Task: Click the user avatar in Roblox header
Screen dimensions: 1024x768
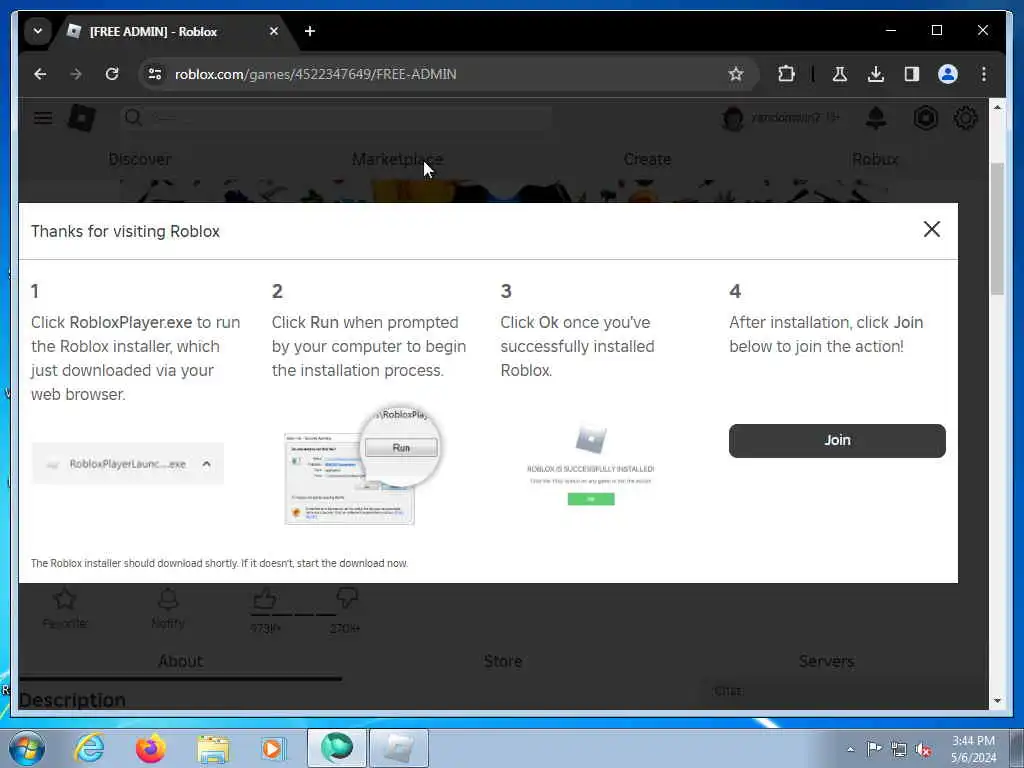Action: [x=733, y=118]
